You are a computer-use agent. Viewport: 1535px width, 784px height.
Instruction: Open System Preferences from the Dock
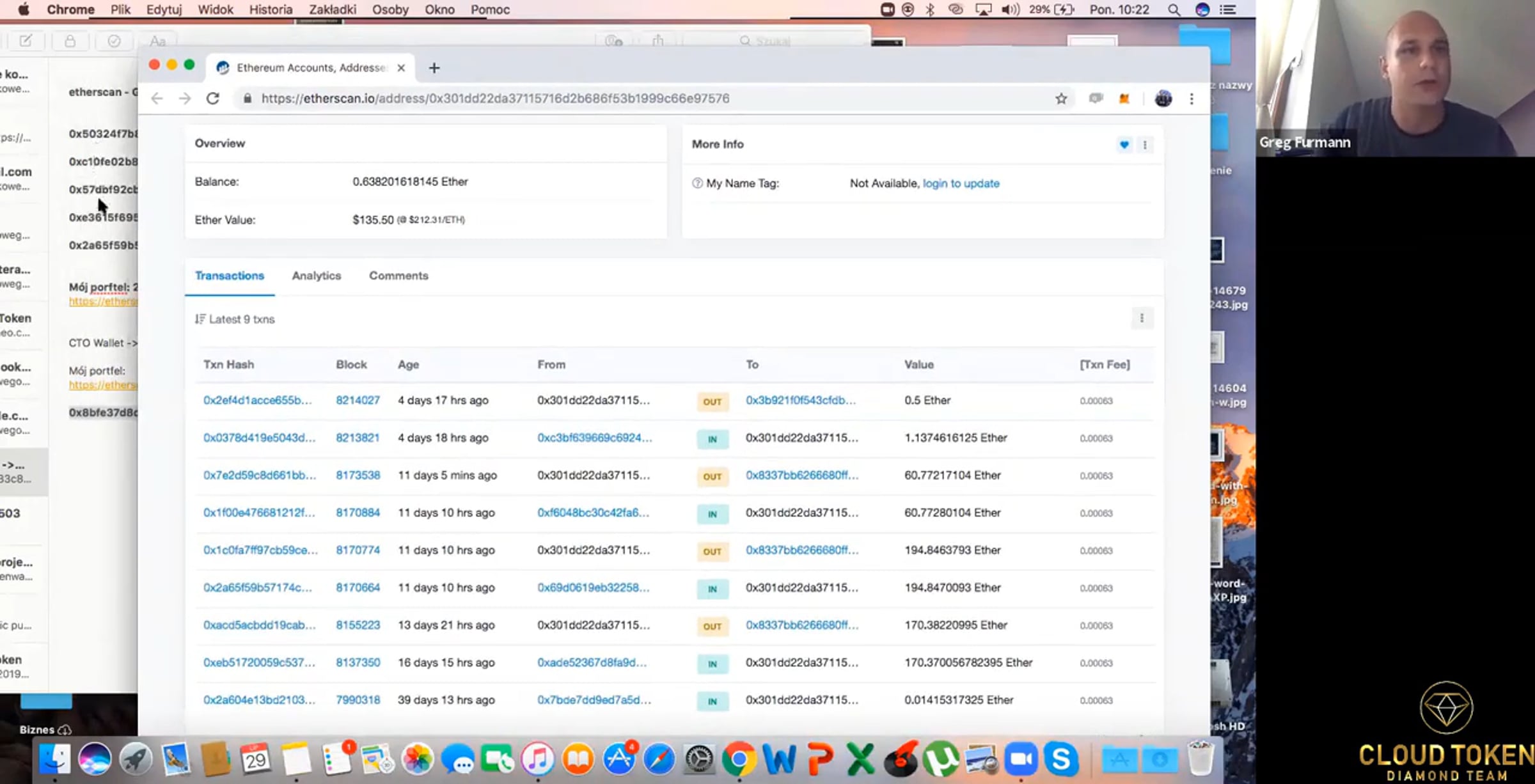pos(699,760)
